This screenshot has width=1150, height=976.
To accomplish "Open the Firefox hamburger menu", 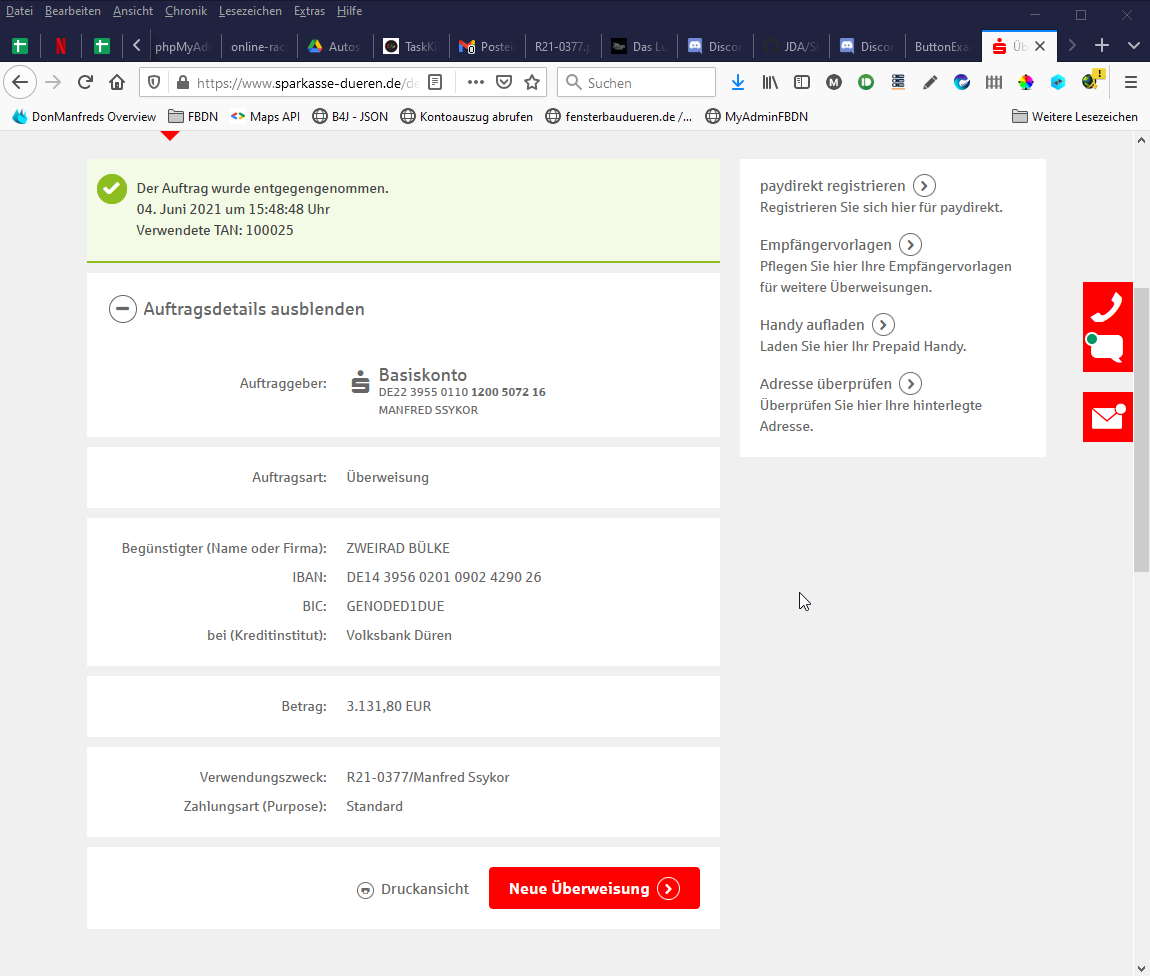I will [1131, 82].
